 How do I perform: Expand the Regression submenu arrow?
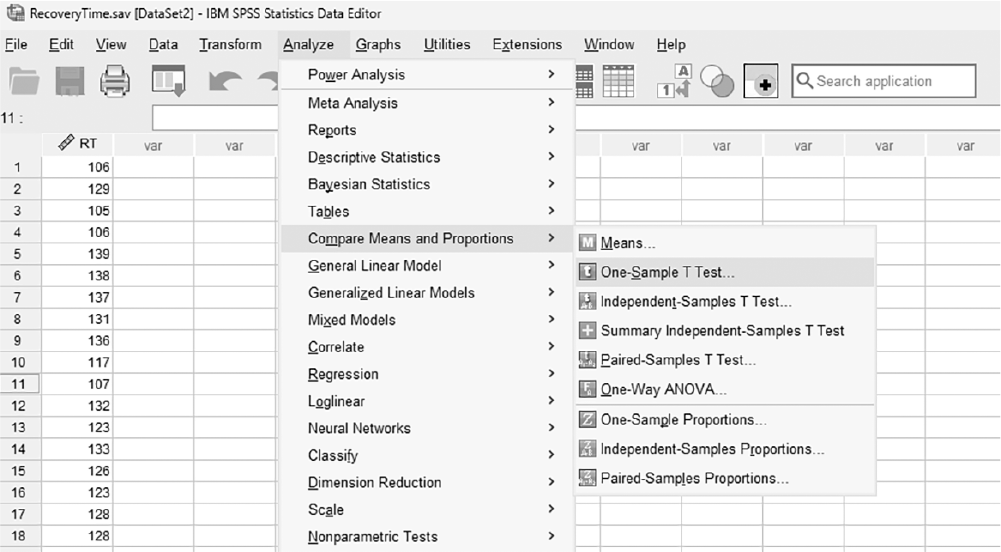click(x=552, y=373)
